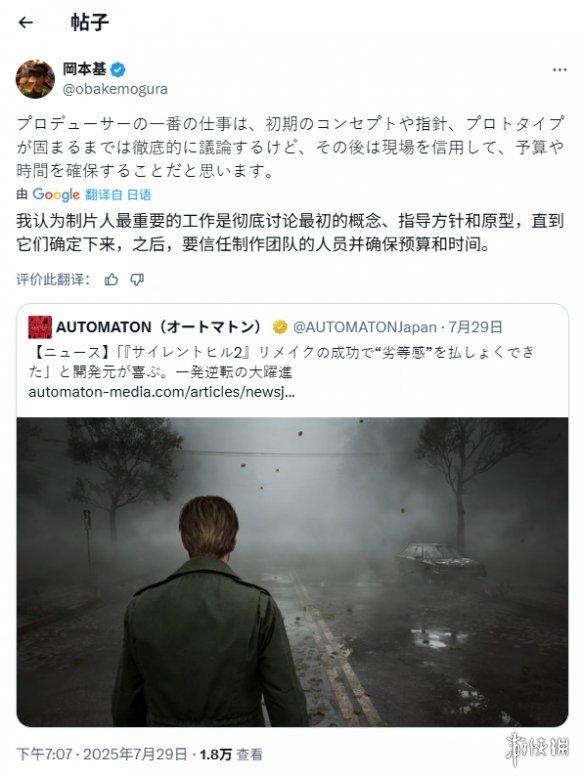Click the quoted post Japanese news text

[x=281, y=362]
